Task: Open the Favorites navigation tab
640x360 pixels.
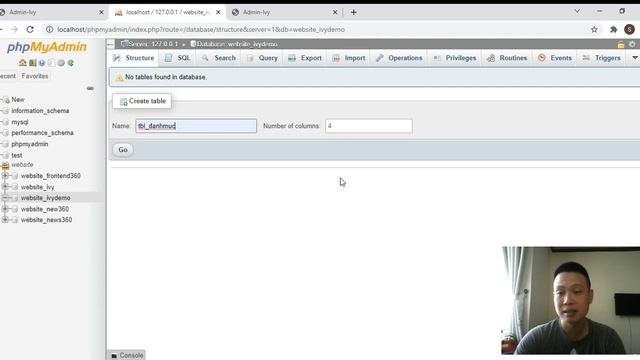Action: click(35, 76)
